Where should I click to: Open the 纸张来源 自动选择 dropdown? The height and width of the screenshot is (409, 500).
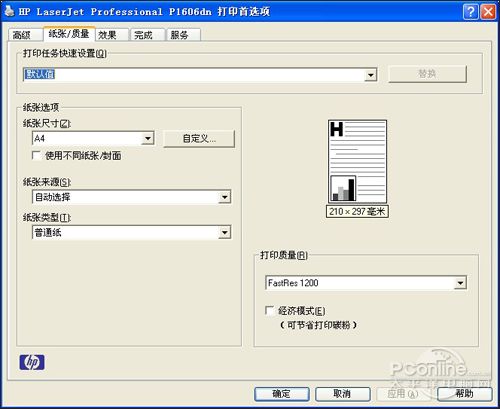coord(131,197)
